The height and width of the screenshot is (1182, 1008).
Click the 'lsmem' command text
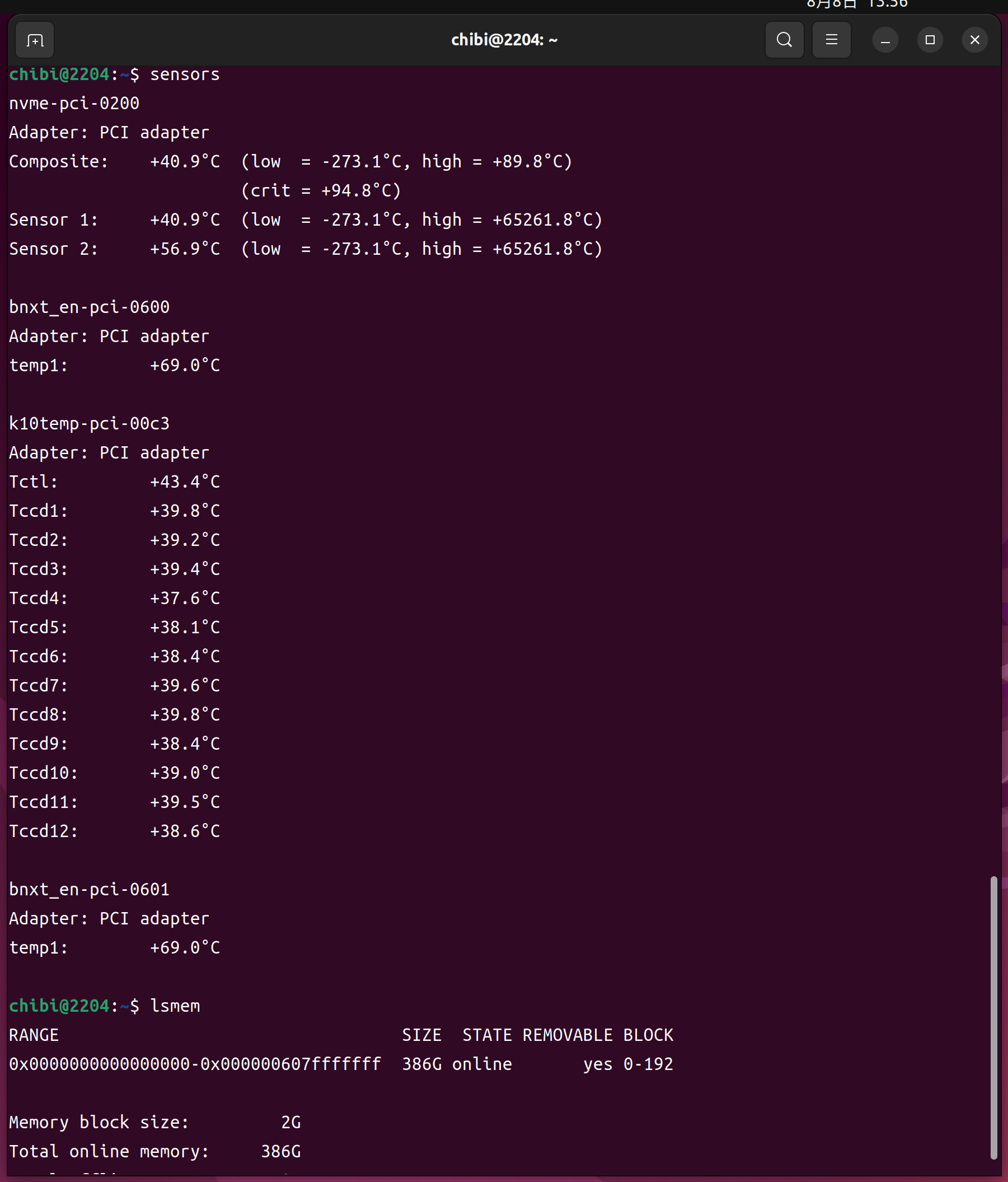pos(175,1006)
